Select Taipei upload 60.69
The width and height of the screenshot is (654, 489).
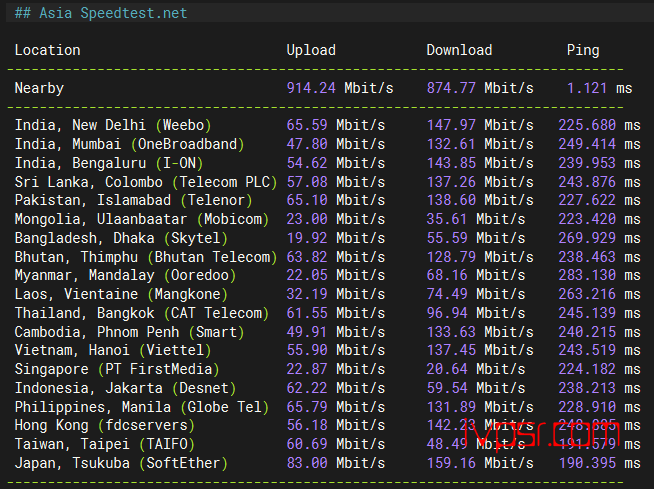(x=307, y=444)
